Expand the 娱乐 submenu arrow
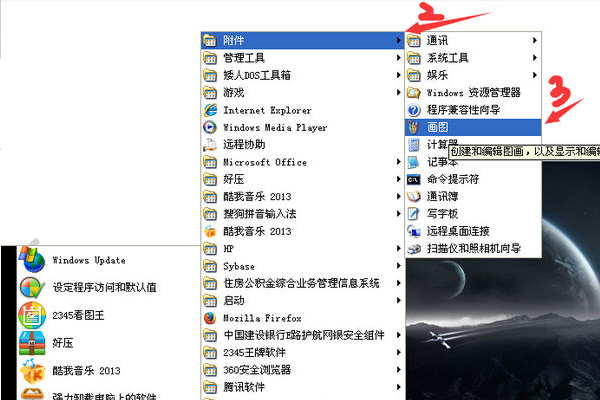600x400 pixels. tap(535, 75)
